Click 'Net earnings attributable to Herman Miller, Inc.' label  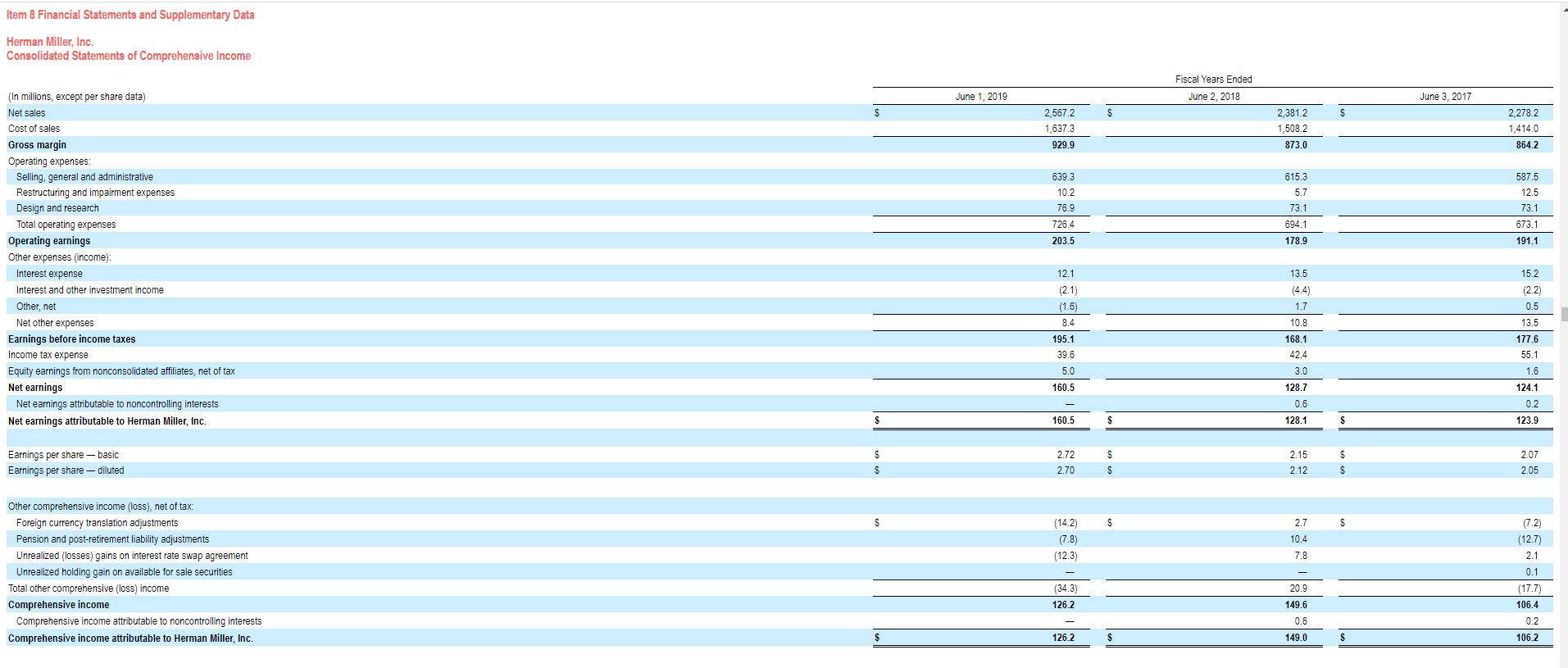click(107, 421)
